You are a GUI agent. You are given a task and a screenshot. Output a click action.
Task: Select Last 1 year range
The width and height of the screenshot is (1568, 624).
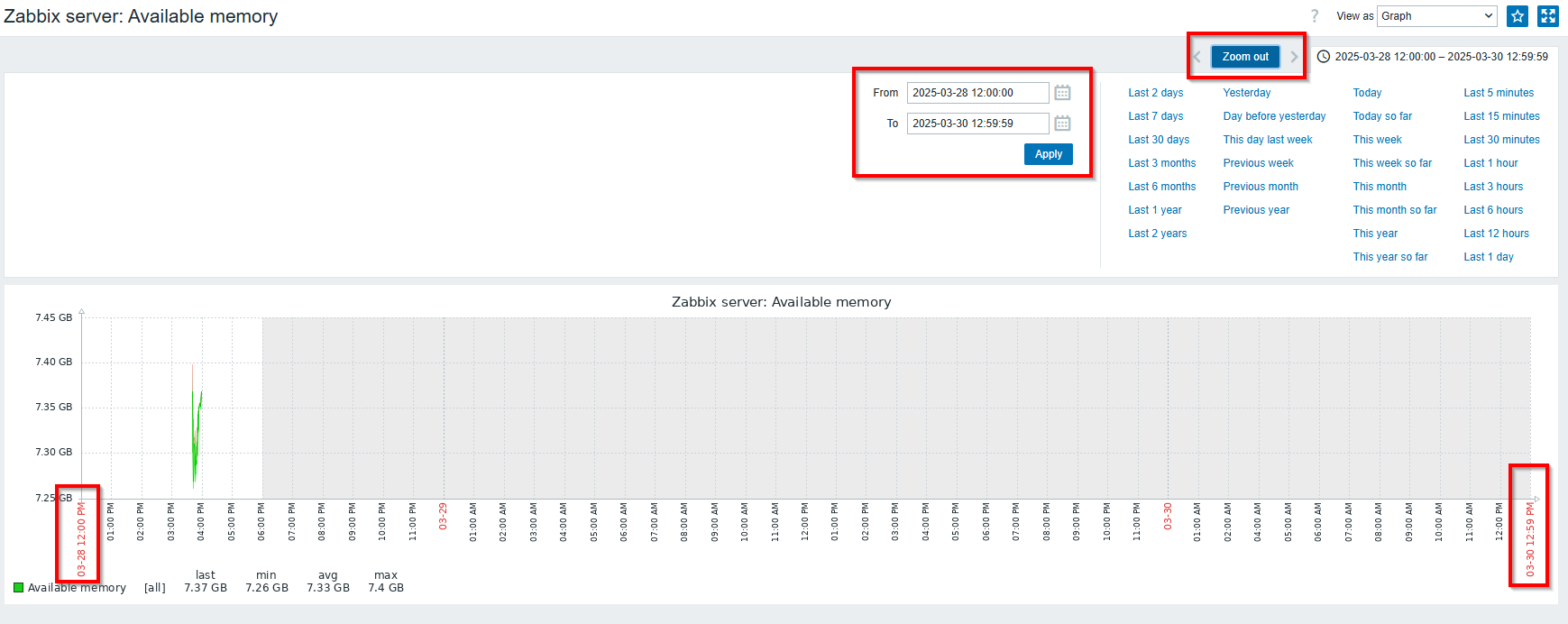click(x=1155, y=210)
